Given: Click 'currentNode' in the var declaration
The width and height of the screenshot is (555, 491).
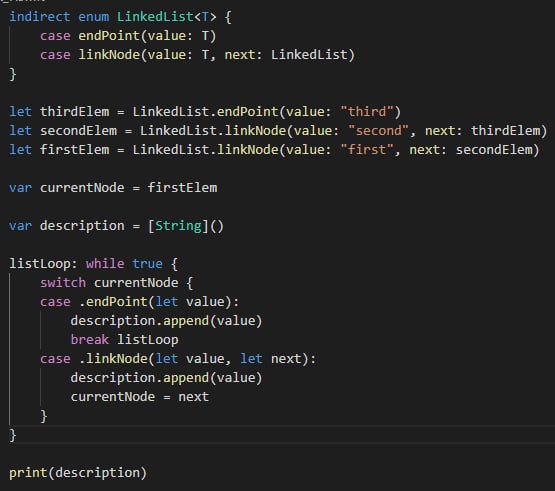Looking at the screenshot, I should (82, 188).
